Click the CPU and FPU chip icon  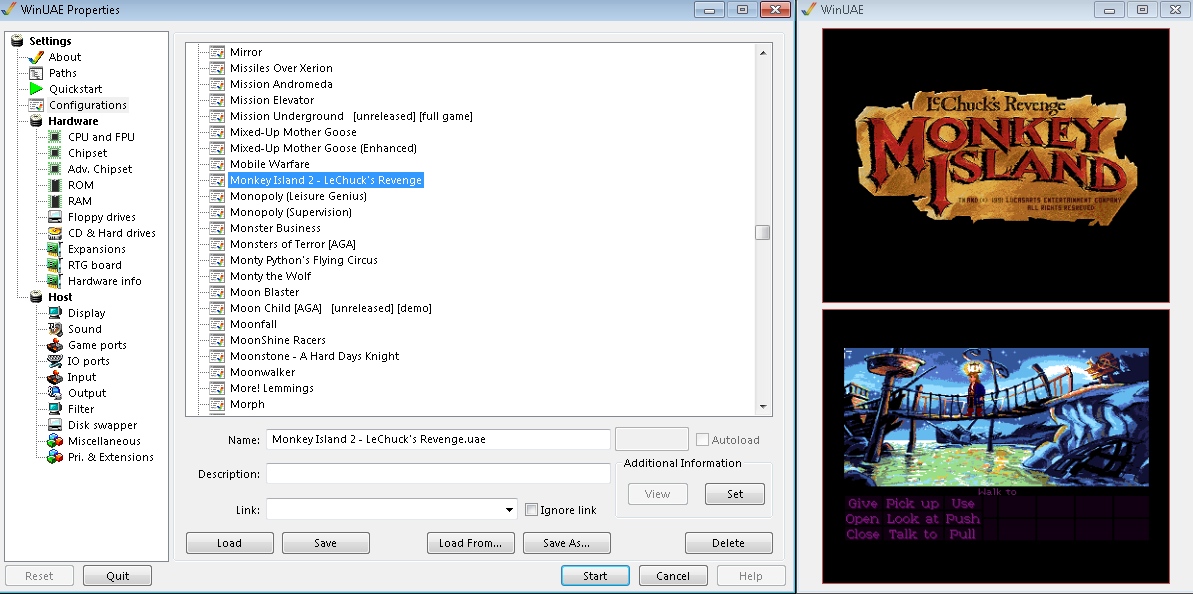(x=55, y=137)
